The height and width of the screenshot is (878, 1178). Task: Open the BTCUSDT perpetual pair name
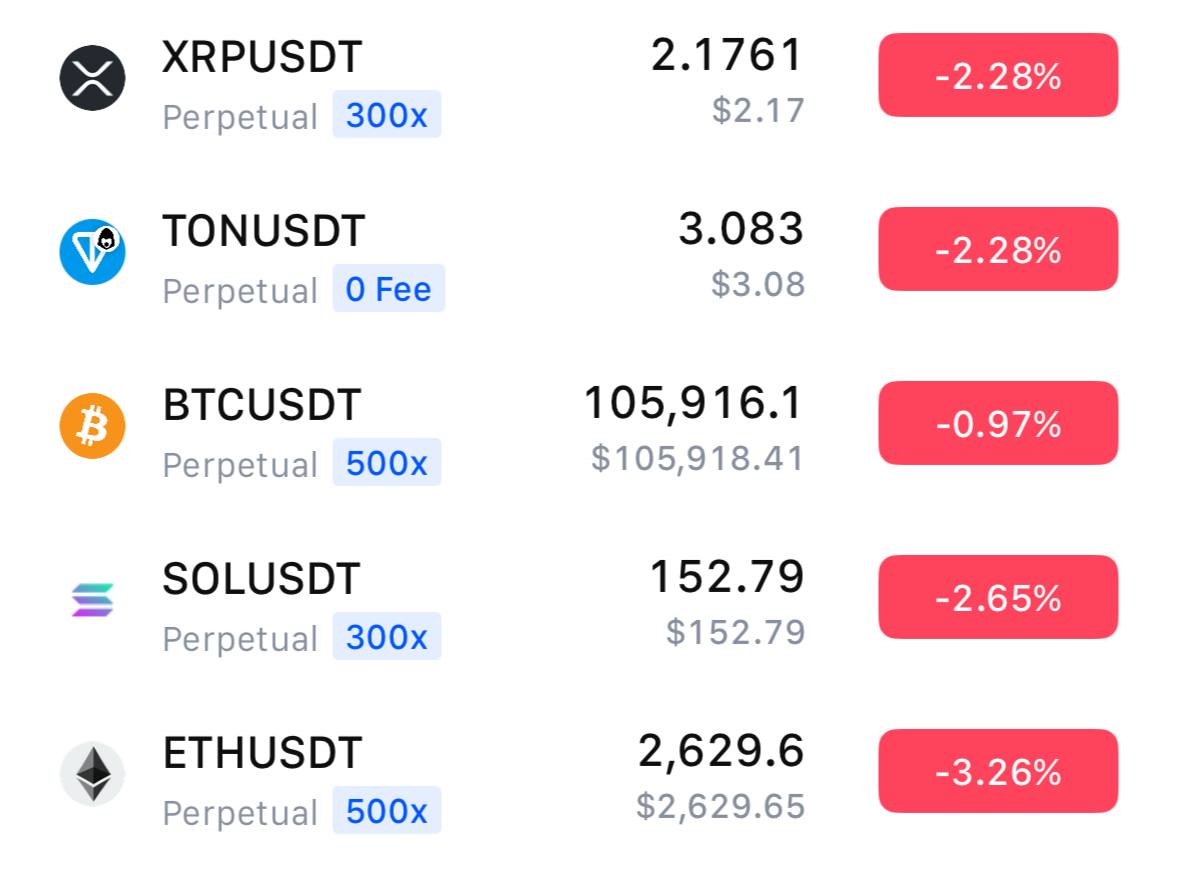[x=261, y=405]
